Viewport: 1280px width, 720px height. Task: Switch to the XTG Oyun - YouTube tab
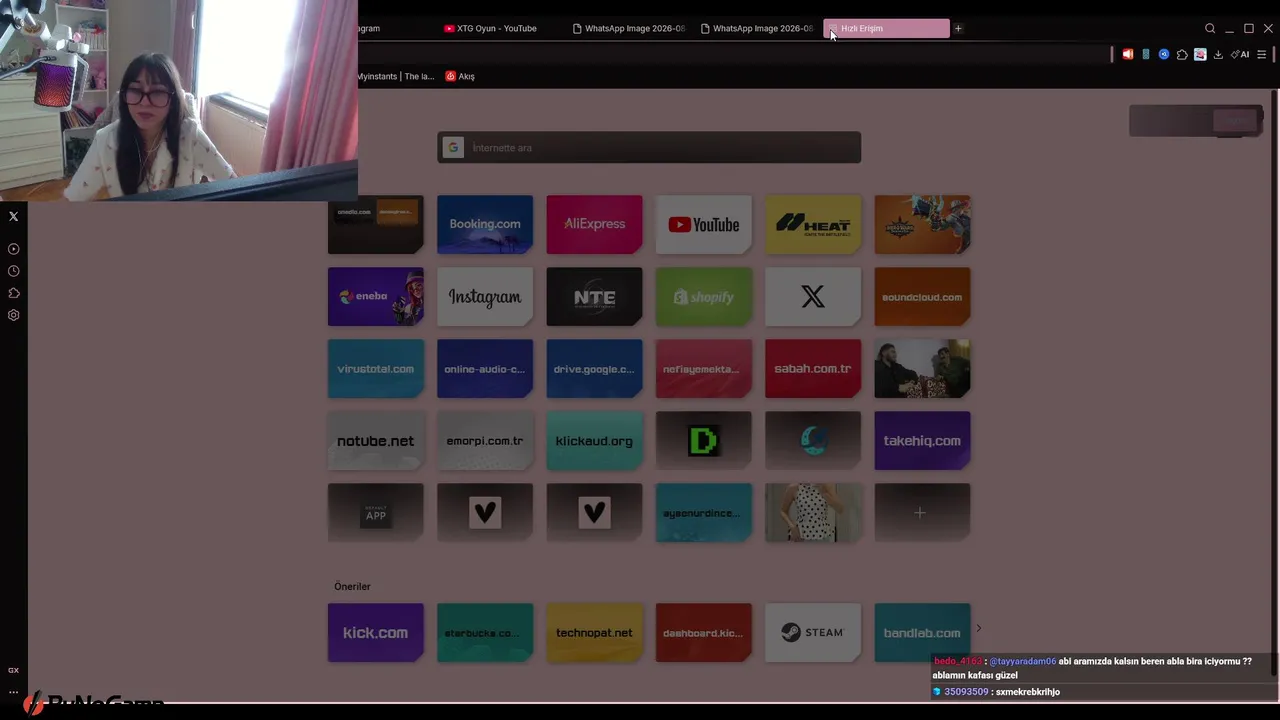click(497, 28)
